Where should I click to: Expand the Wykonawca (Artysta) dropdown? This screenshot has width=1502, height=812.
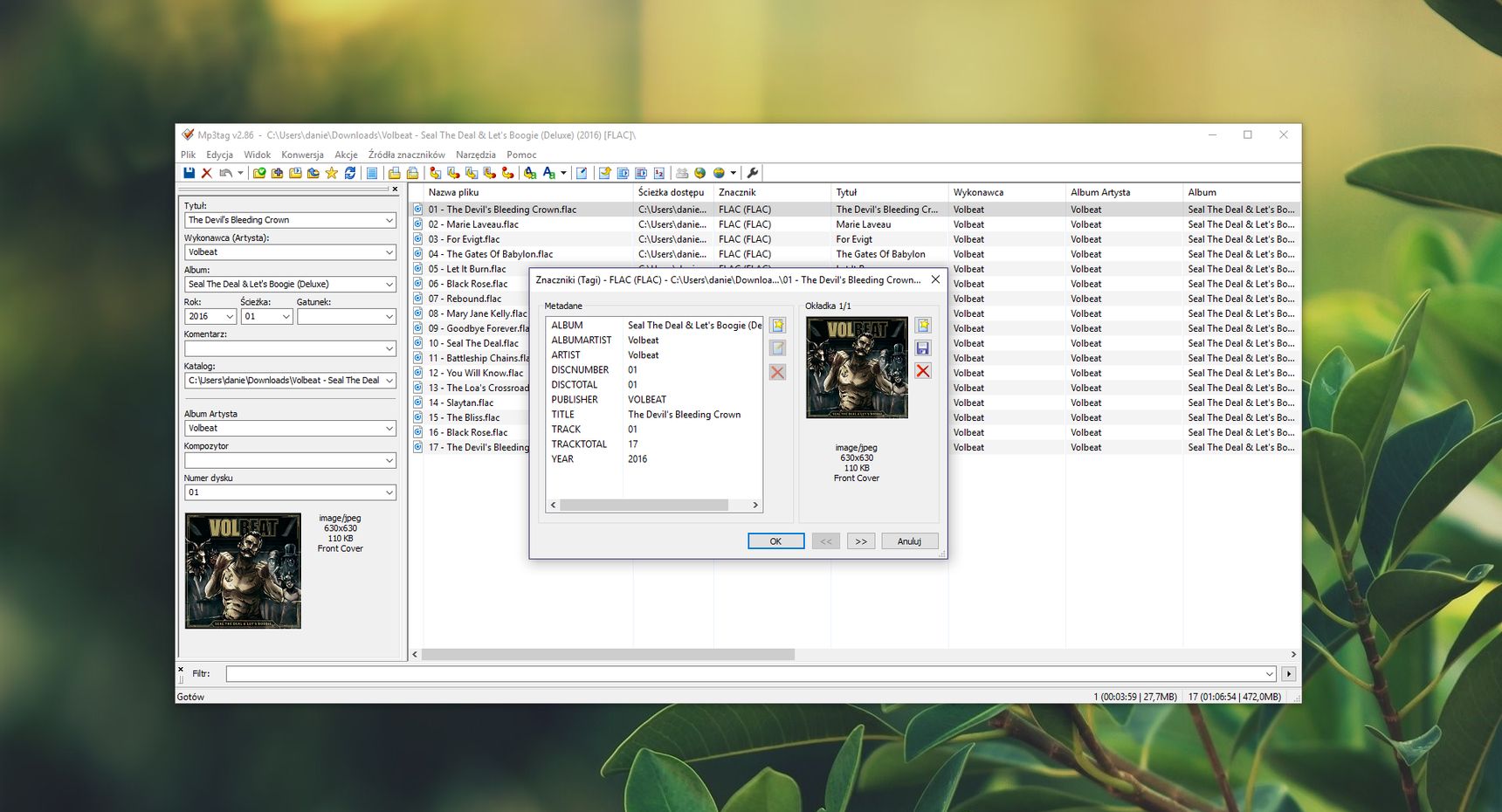tap(389, 252)
